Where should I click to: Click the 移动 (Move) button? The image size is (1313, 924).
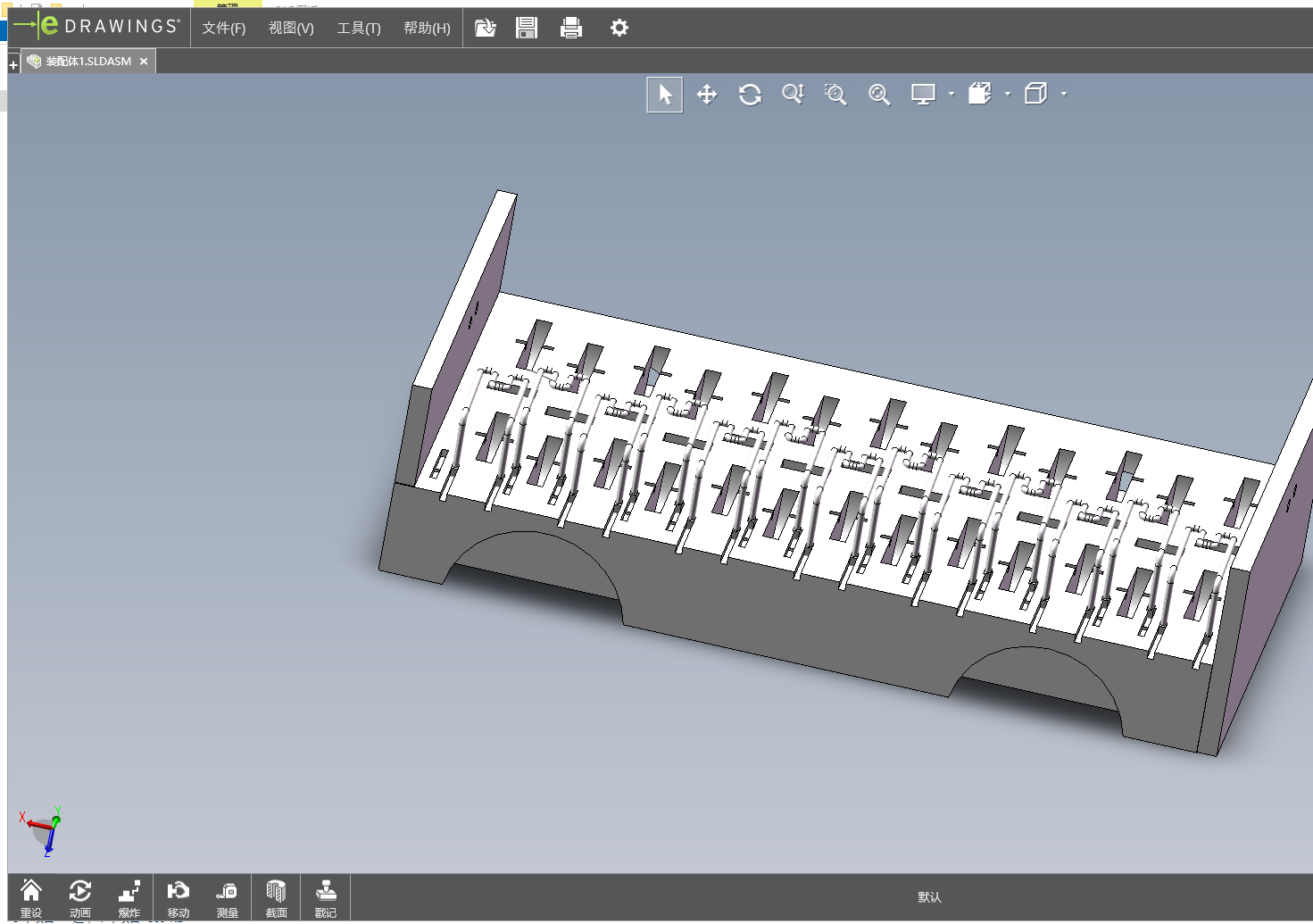pyautogui.click(x=179, y=898)
